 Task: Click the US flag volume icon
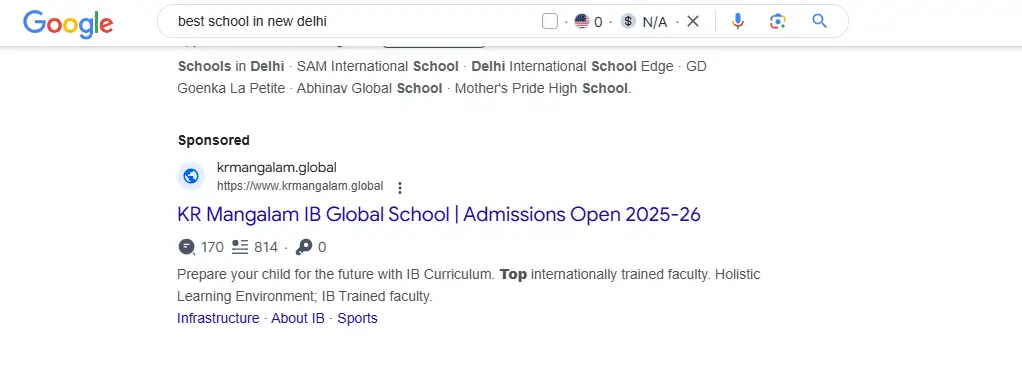point(581,21)
